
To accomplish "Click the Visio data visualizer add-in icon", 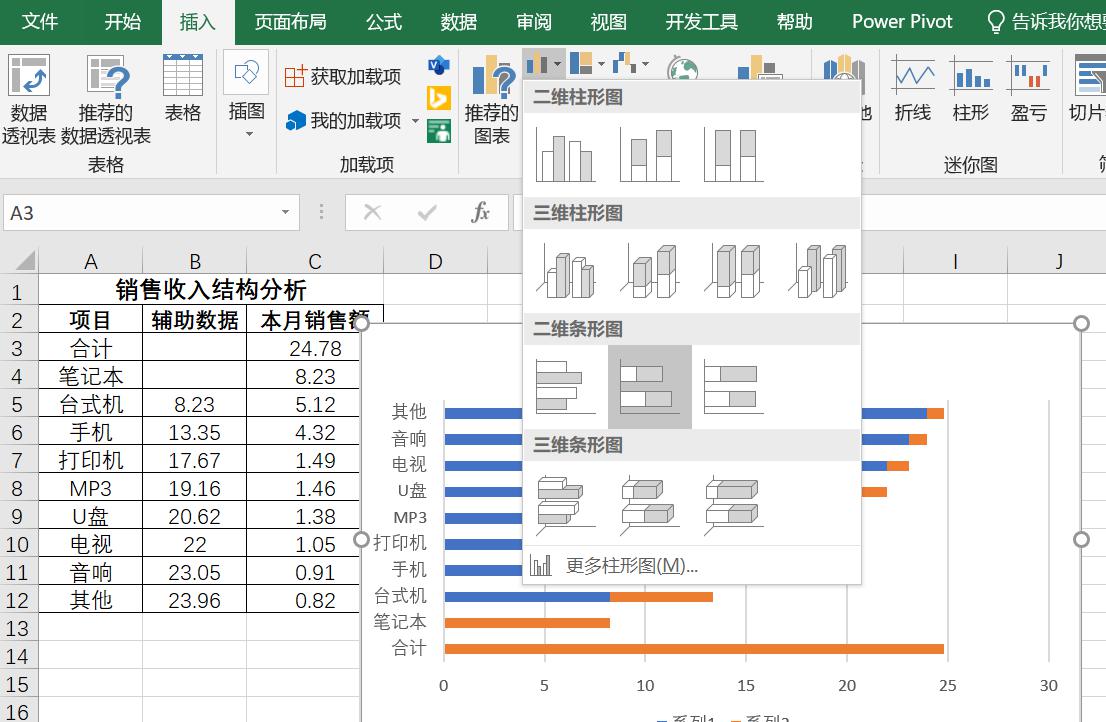I will [x=439, y=66].
